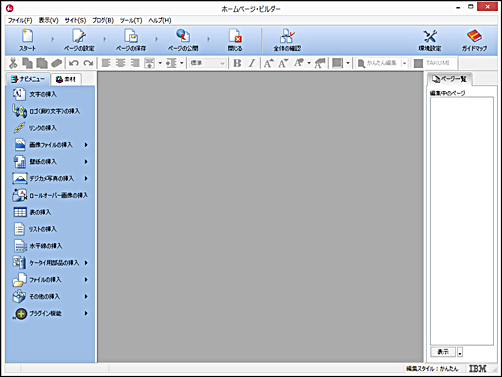502x377 pixels.
Task: Expand プラグイン機能 submenu arrow
Action: coord(86,313)
